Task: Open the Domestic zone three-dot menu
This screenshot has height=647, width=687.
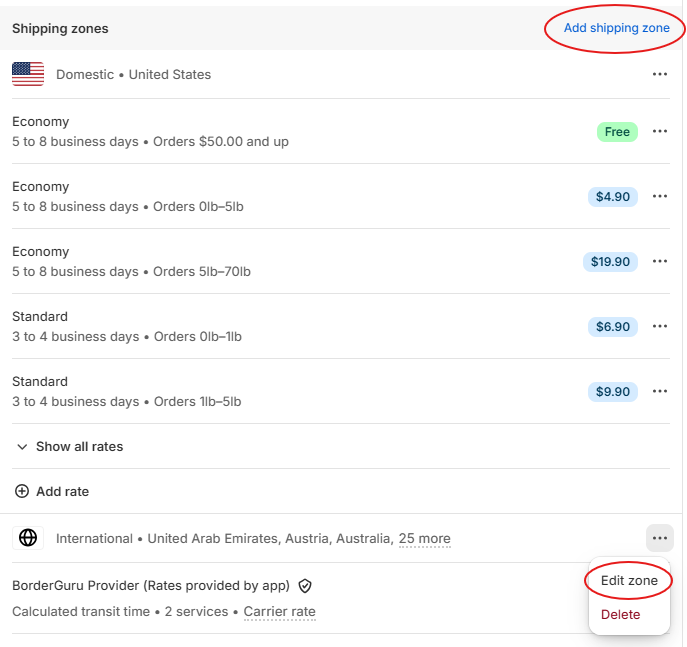Action: point(659,74)
